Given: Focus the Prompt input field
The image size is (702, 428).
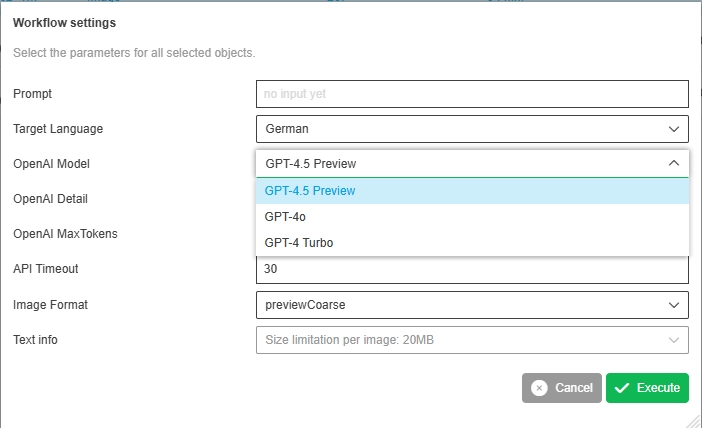Looking at the screenshot, I should coord(472,94).
